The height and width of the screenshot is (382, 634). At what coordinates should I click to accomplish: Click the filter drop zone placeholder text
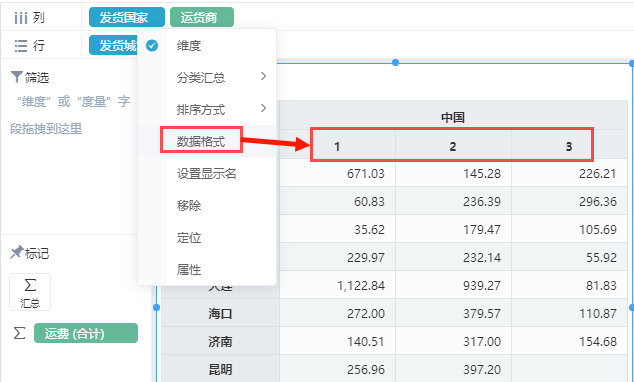[x=70, y=115]
